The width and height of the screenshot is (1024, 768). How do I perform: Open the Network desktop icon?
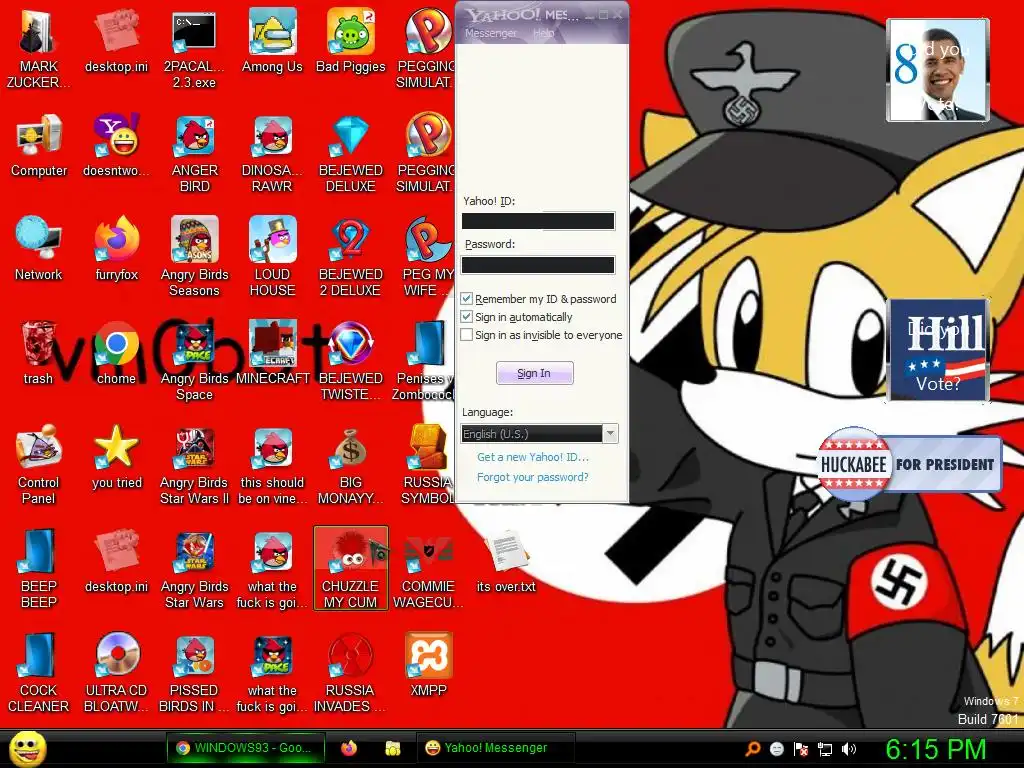point(39,248)
